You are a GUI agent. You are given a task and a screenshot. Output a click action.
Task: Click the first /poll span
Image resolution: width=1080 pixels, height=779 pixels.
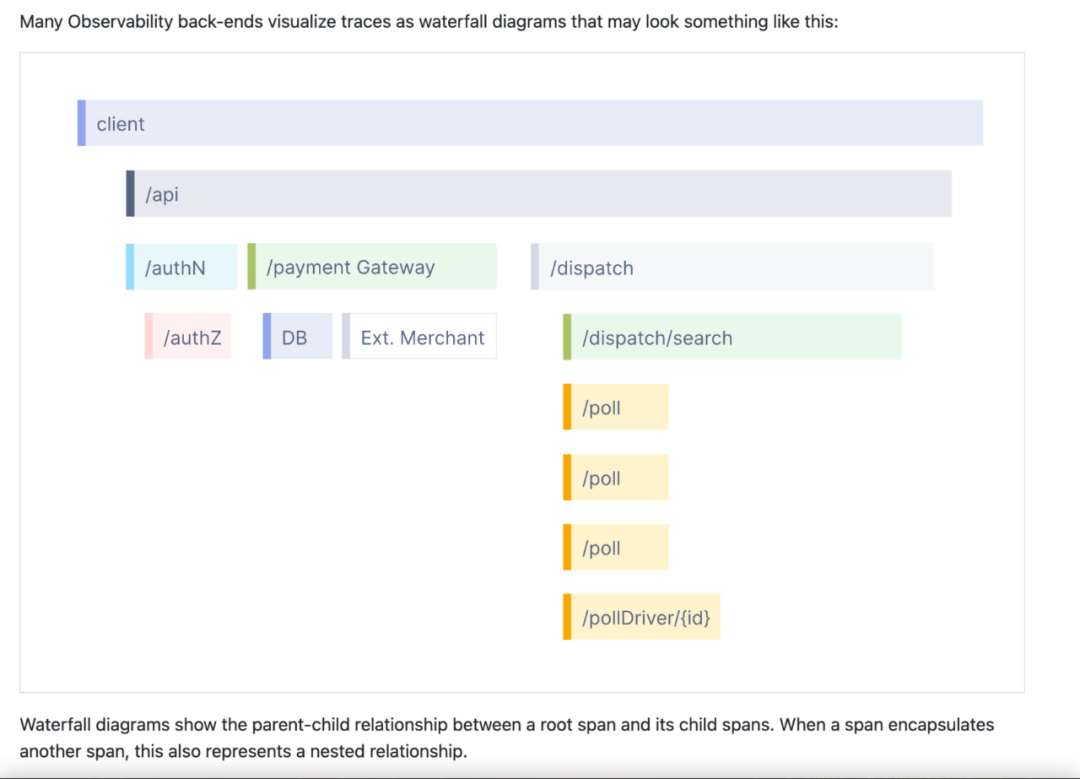click(615, 407)
